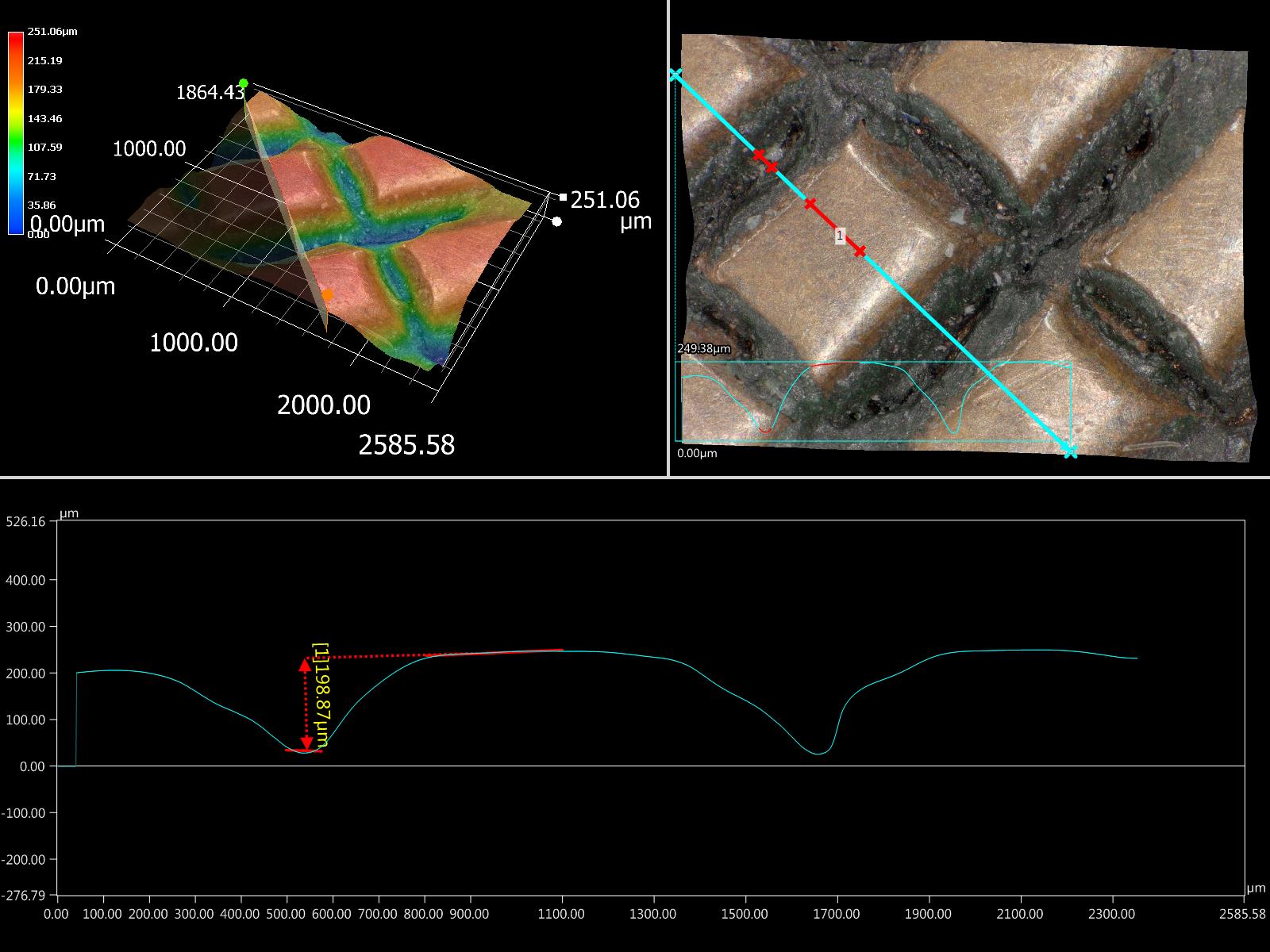Screen dimensions: 1270x952
Task: Click the measurement label 1 on profile line
Action: coord(840,236)
